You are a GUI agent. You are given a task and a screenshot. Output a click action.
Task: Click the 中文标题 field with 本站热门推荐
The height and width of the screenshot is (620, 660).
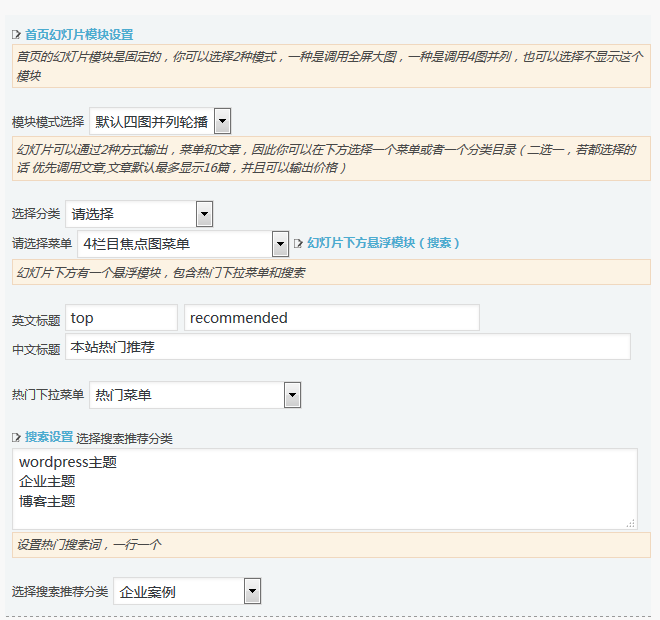tap(347, 347)
